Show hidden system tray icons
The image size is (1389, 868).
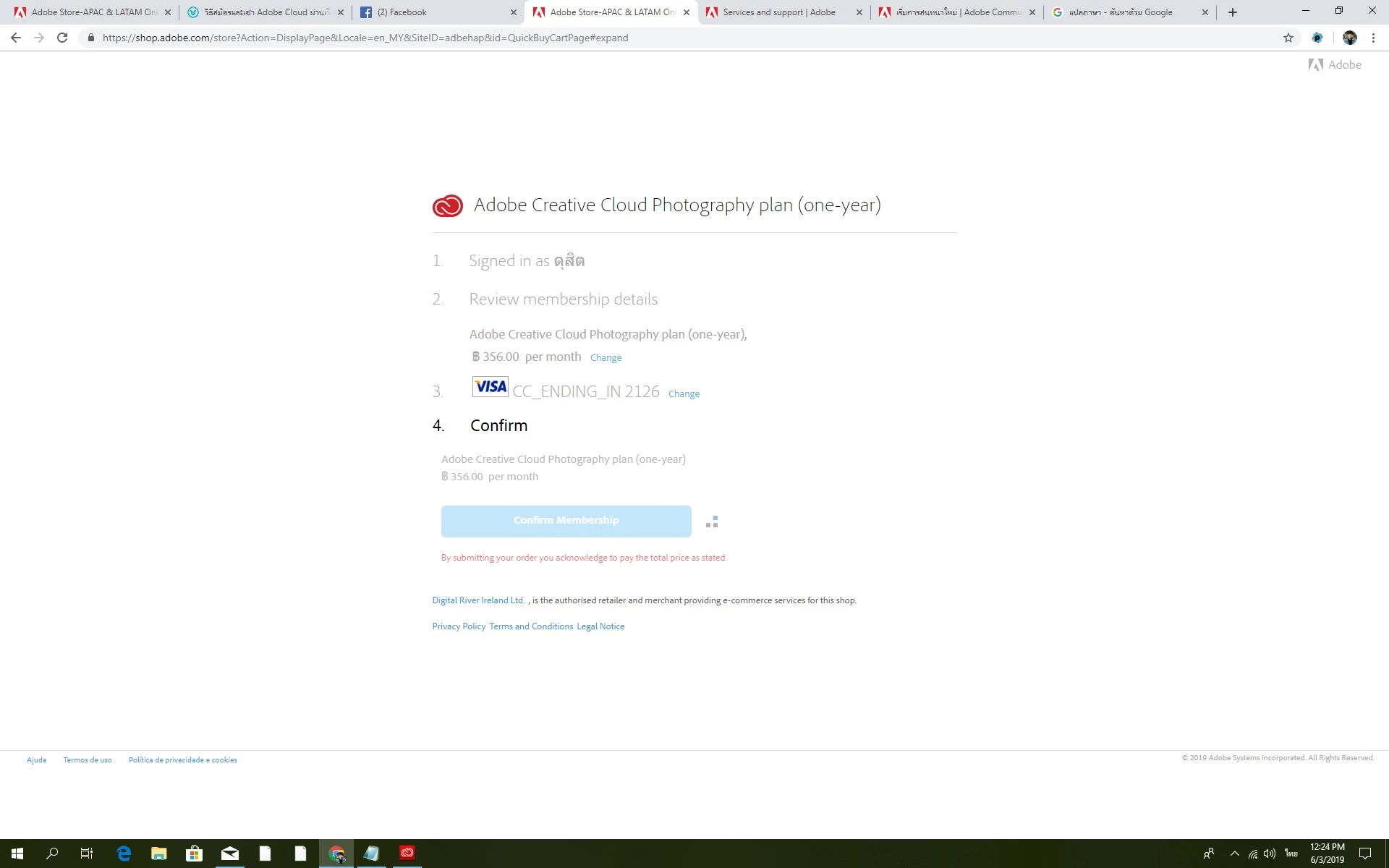coord(1234,854)
